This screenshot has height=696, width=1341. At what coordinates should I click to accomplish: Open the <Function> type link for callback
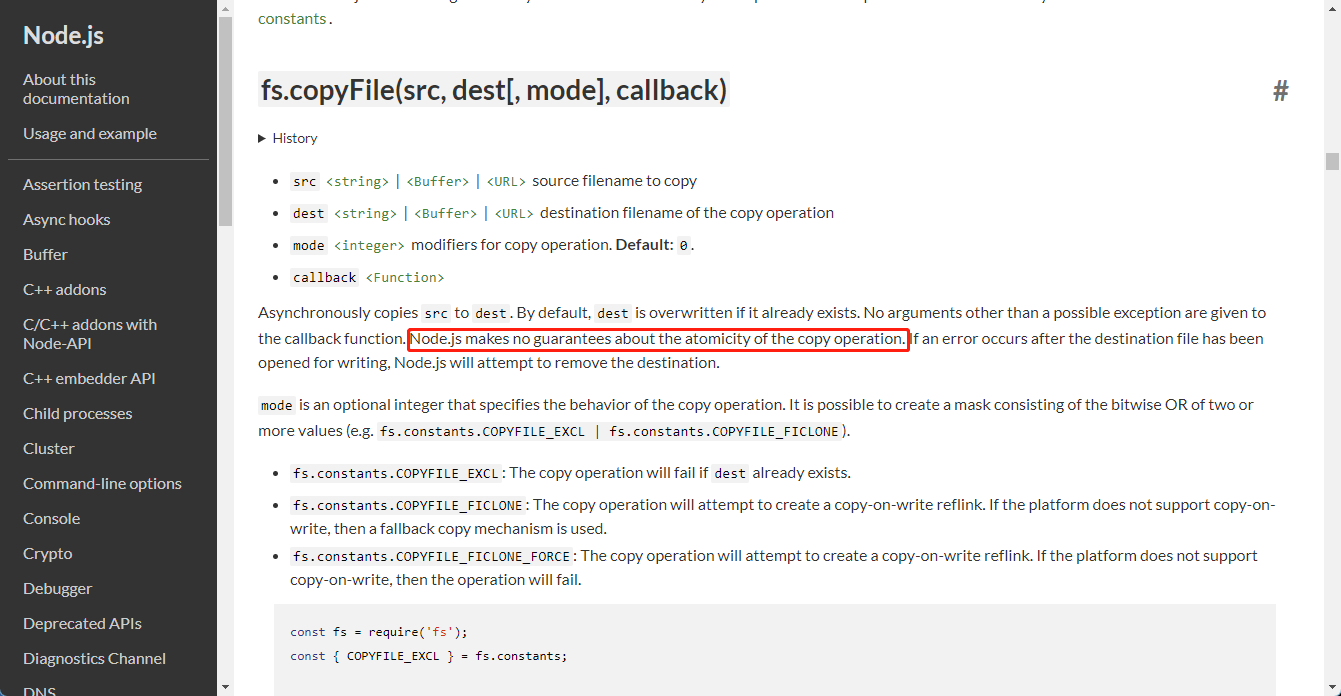(x=405, y=278)
